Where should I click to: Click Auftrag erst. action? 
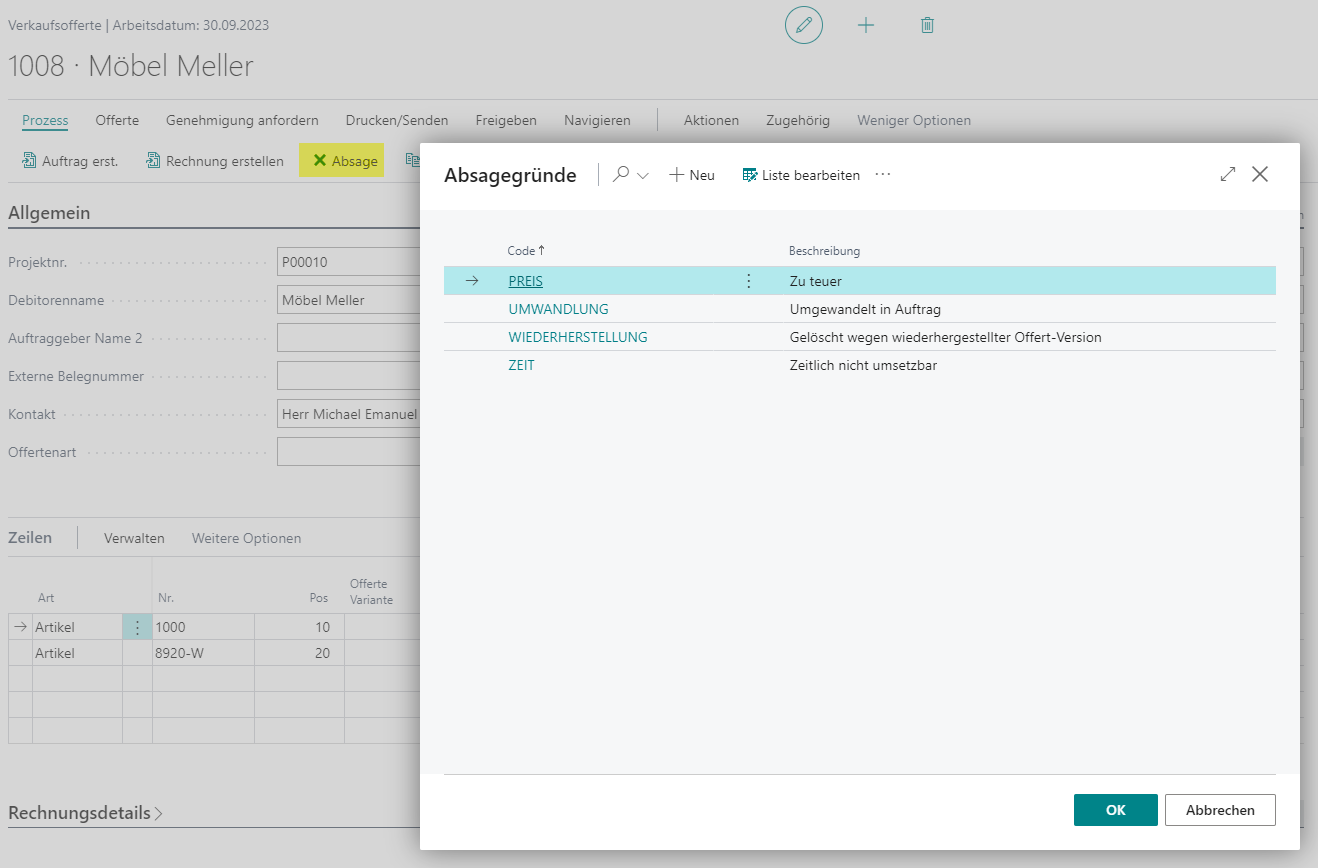click(x=70, y=160)
